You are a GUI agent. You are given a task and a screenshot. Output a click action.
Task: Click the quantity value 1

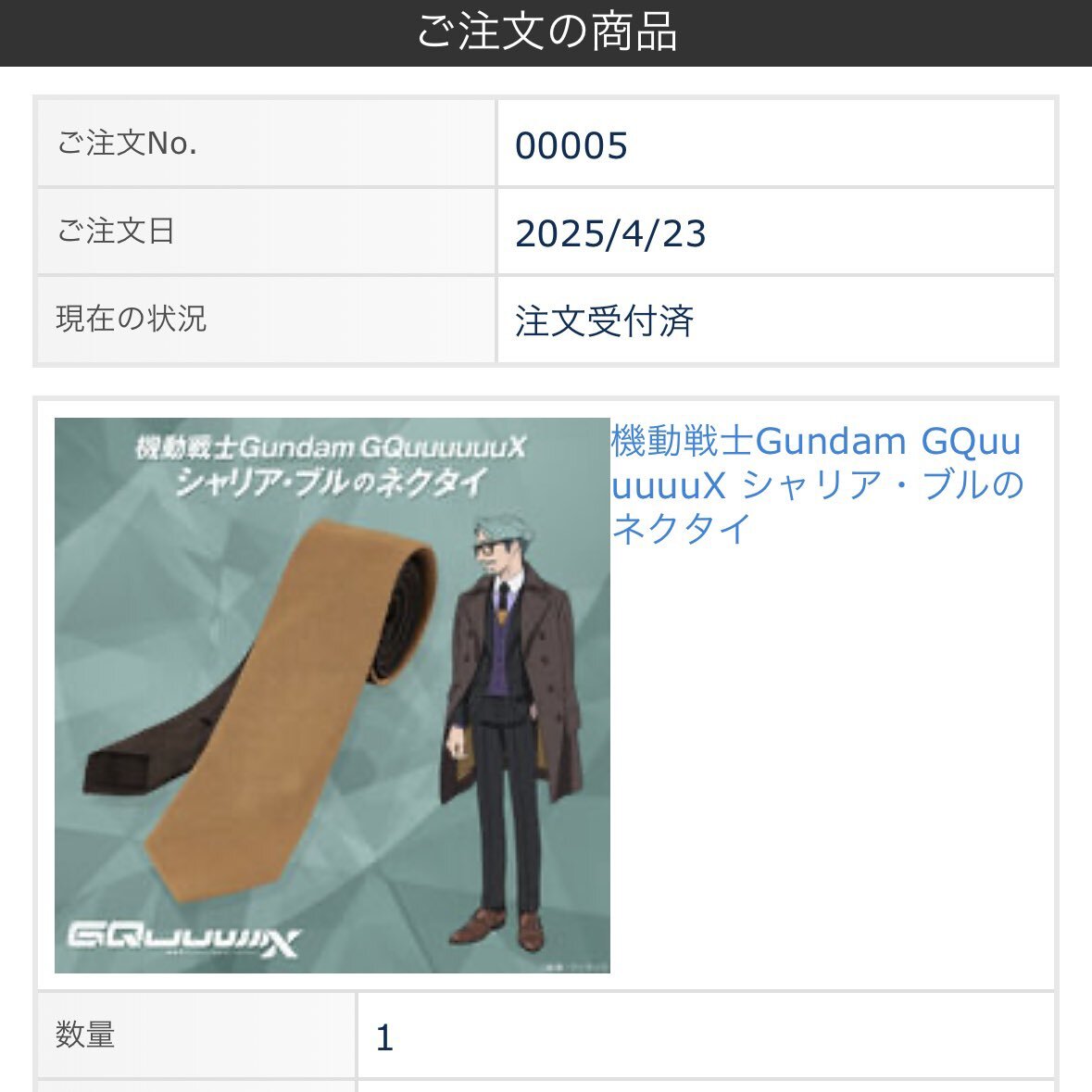tap(384, 1037)
